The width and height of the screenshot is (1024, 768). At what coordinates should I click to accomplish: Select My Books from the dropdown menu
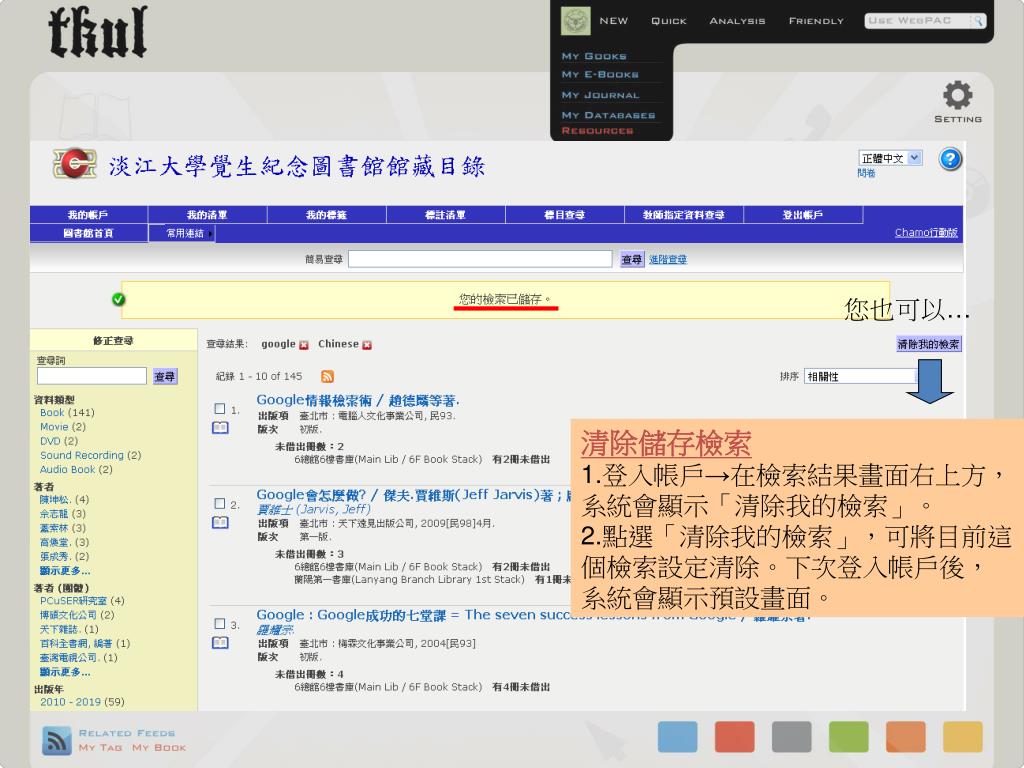[594, 56]
